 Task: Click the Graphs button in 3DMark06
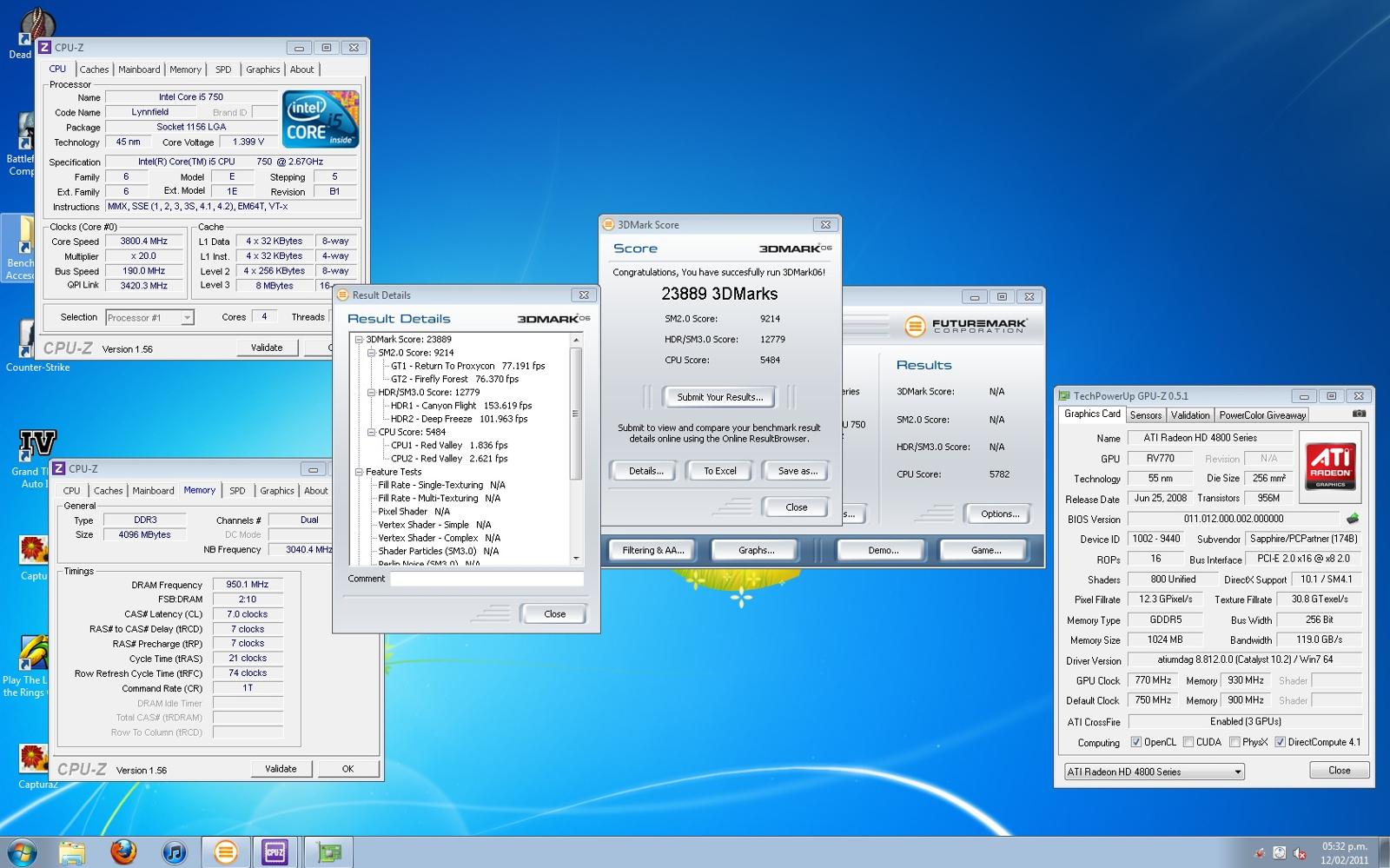click(x=757, y=550)
